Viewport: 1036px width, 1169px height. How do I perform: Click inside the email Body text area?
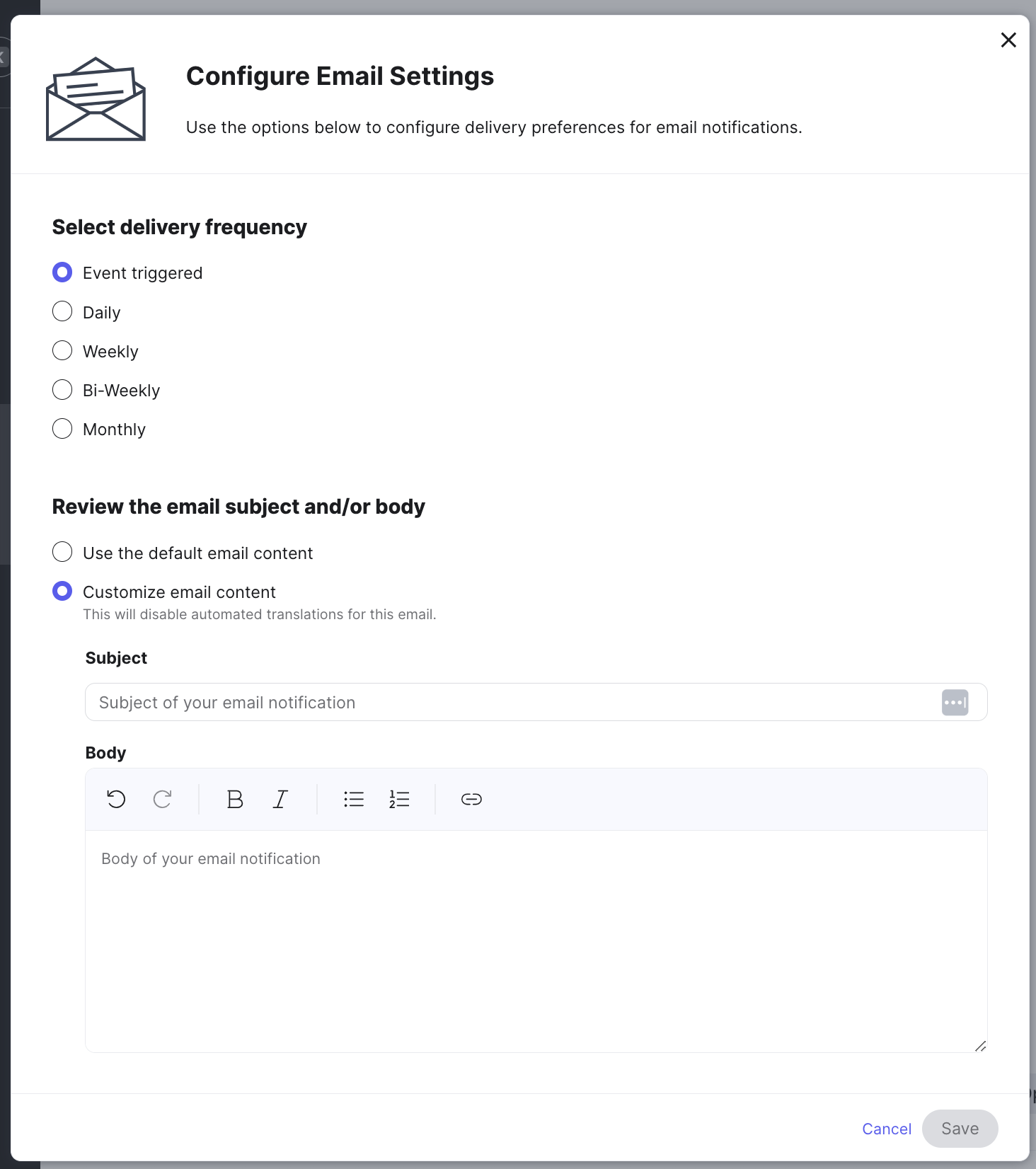tap(495, 920)
